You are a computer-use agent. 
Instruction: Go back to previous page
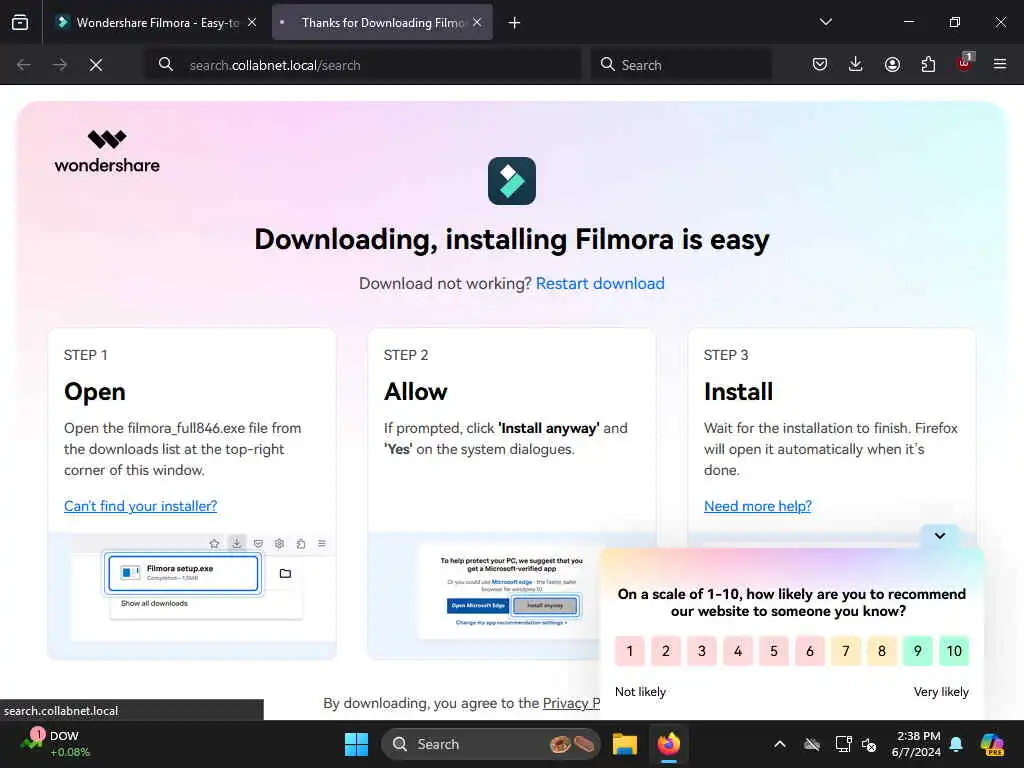(24, 65)
